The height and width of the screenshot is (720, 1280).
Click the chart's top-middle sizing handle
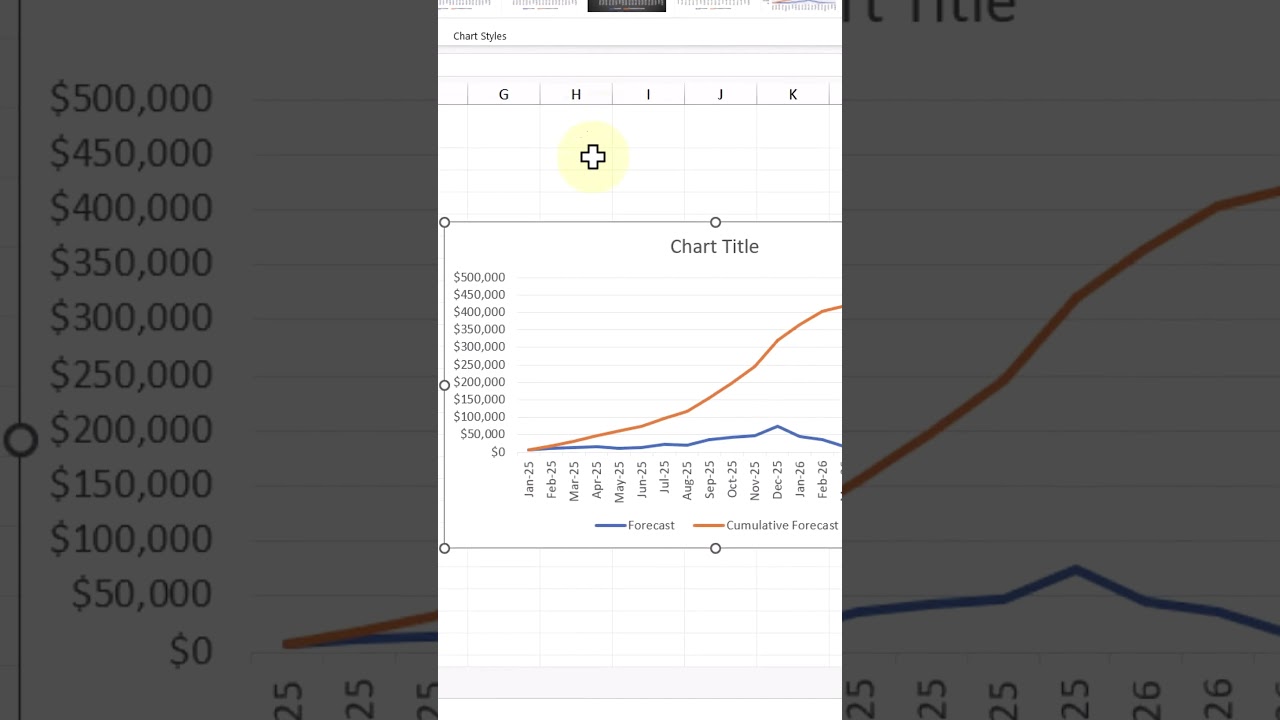click(715, 222)
